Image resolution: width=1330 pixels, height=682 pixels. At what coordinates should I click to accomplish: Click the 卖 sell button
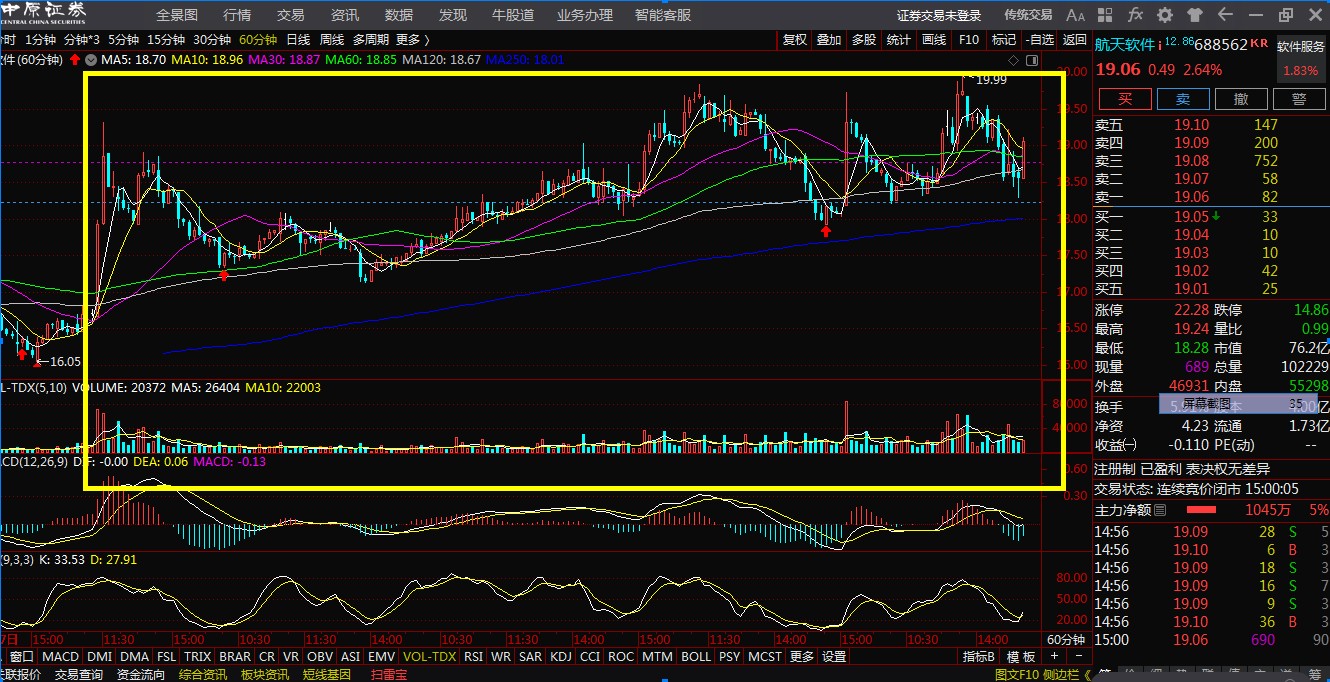point(1183,98)
